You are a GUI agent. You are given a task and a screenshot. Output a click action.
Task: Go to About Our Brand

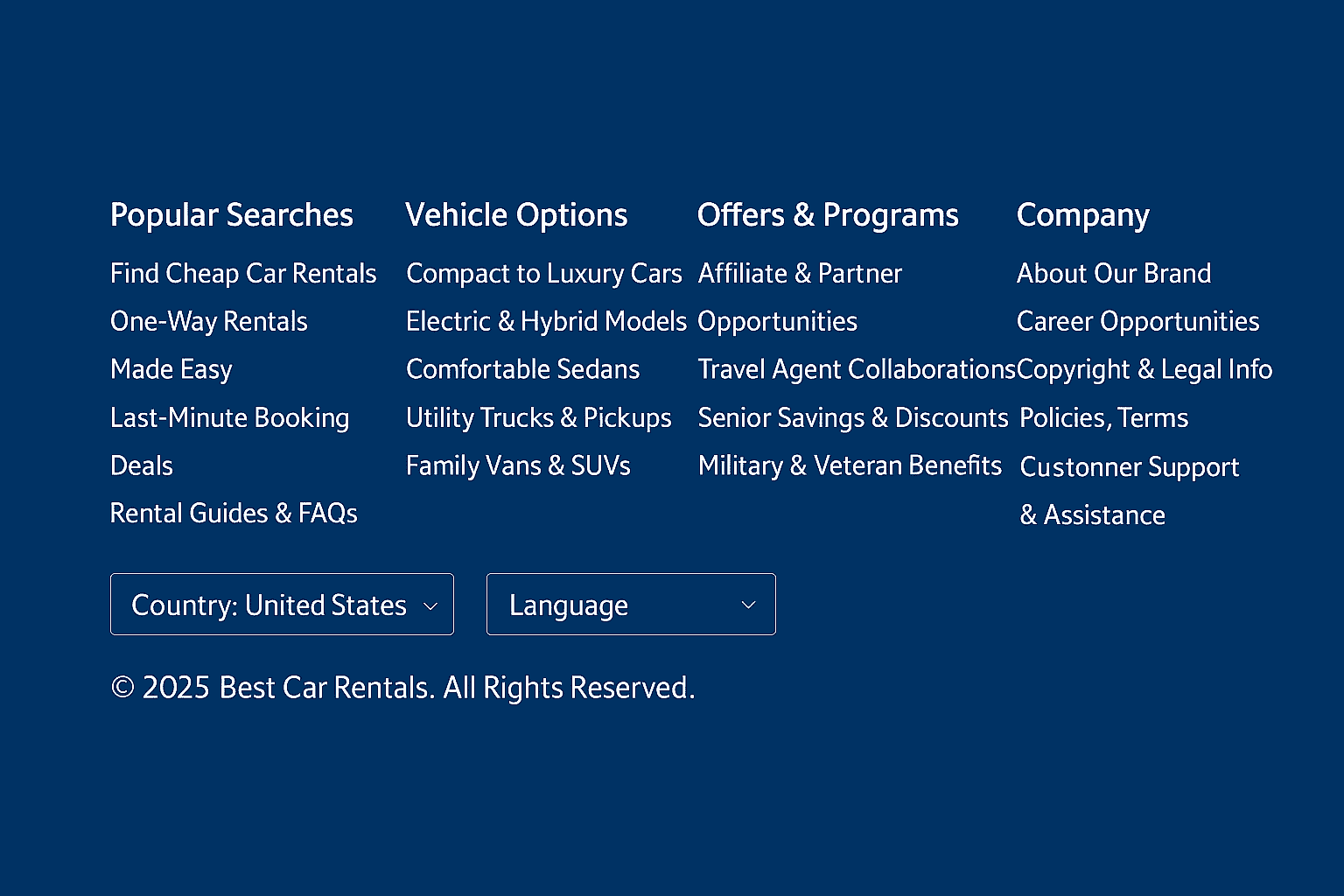coord(1114,274)
